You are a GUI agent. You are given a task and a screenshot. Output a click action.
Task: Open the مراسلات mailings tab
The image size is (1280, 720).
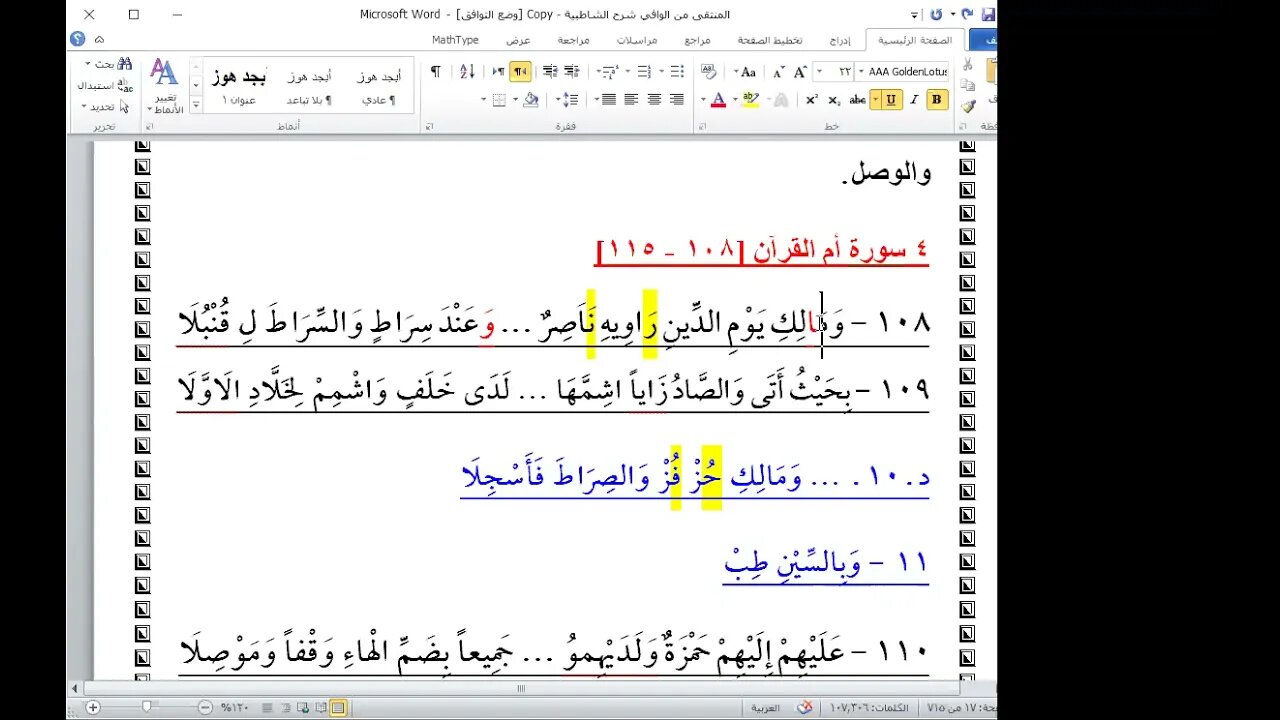(636, 41)
